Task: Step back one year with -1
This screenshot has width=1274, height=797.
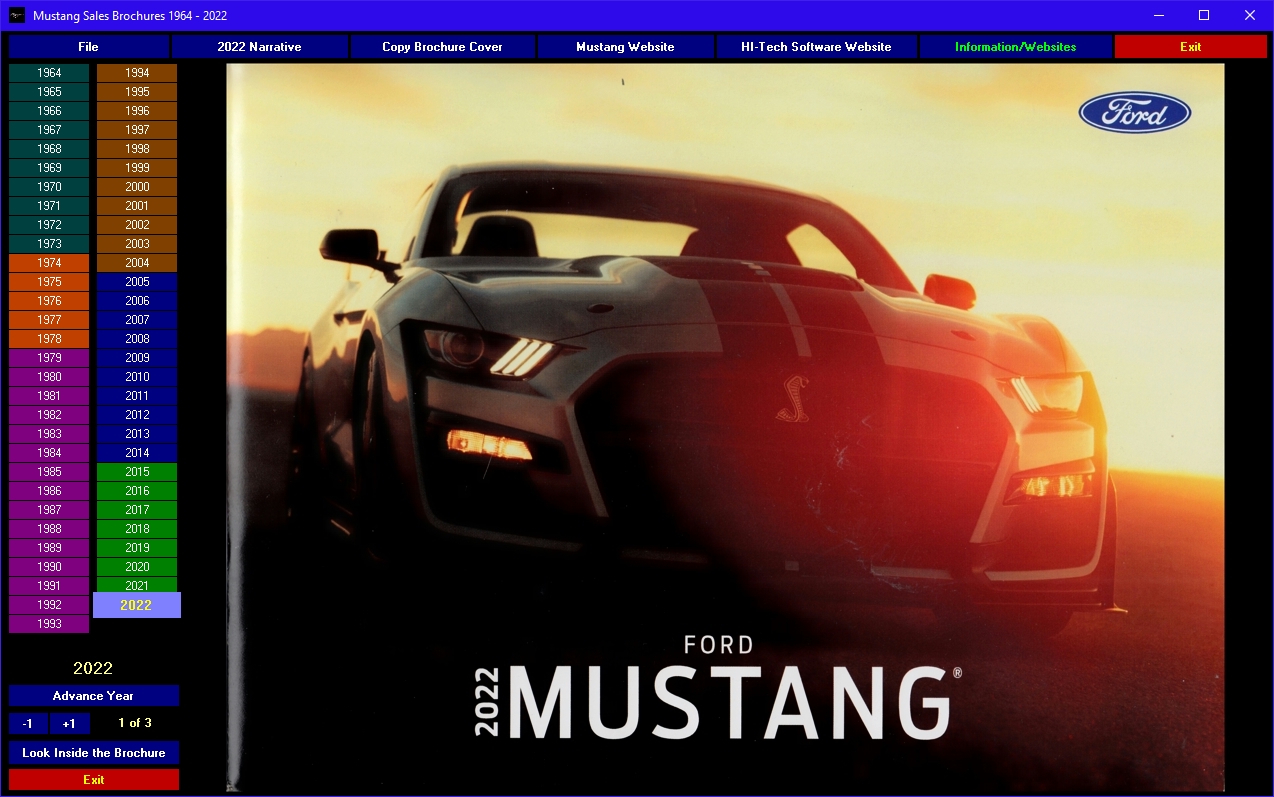Action: coord(28,723)
